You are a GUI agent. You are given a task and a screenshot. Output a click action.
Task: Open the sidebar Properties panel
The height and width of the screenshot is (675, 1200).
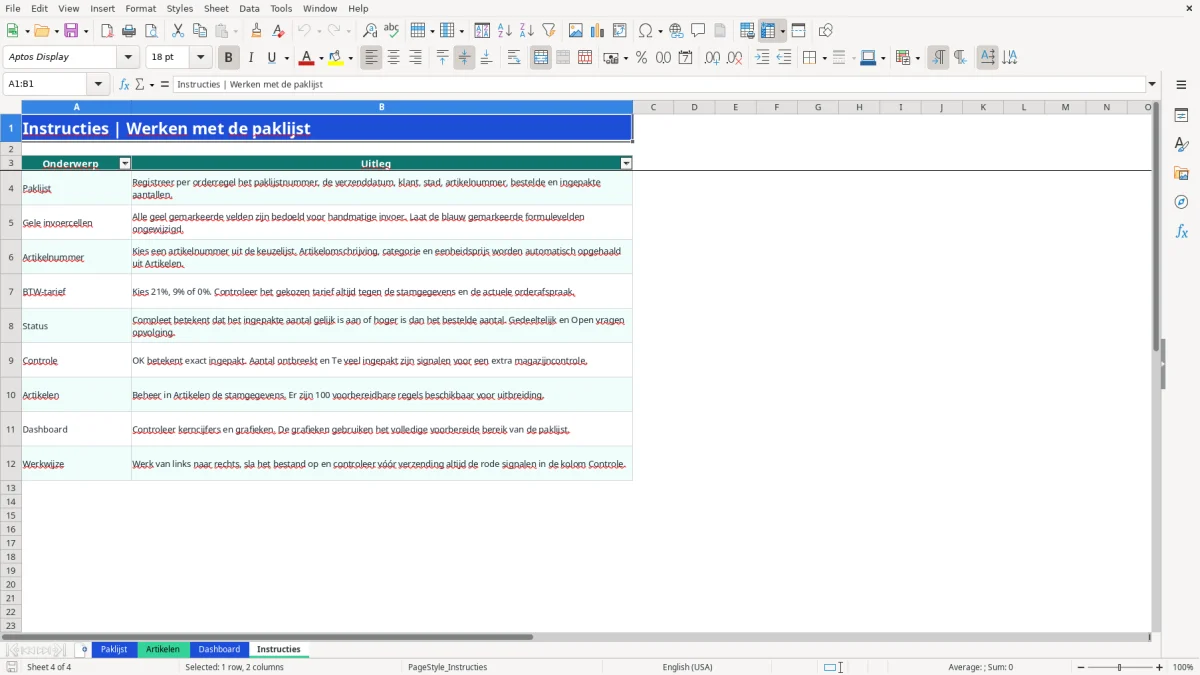pyautogui.click(x=1181, y=115)
